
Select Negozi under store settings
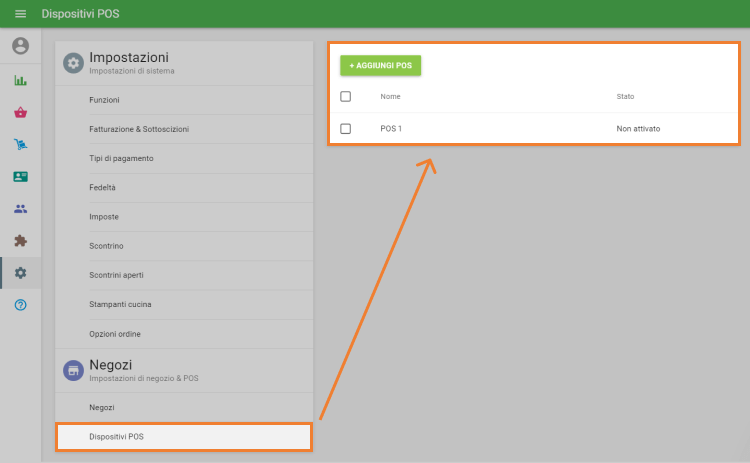click(x=102, y=407)
